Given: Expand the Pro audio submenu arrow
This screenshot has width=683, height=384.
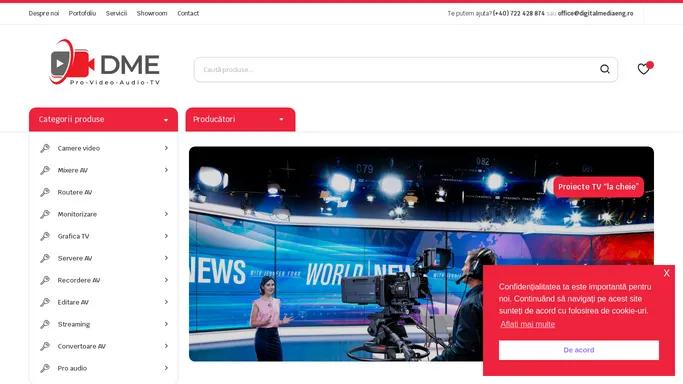Looking at the screenshot, I should pyautogui.click(x=166, y=368).
